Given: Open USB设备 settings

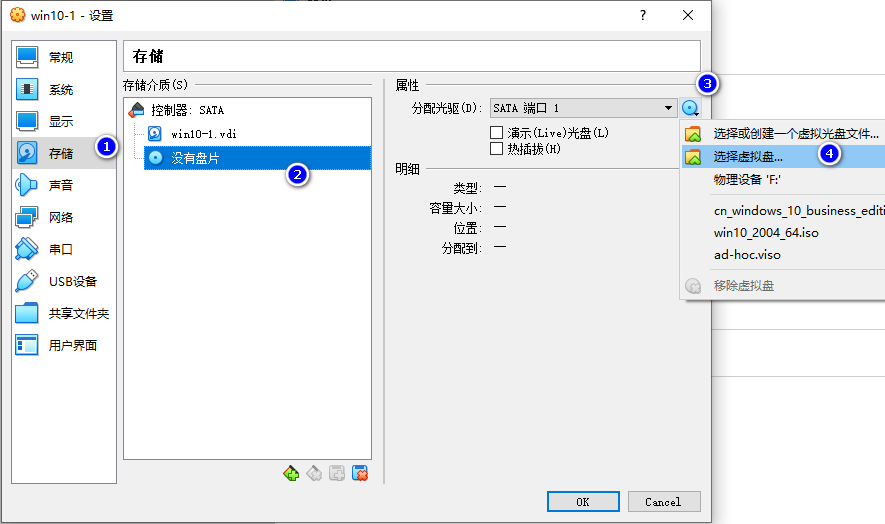Looking at the screenshot, I should (70, 281).
